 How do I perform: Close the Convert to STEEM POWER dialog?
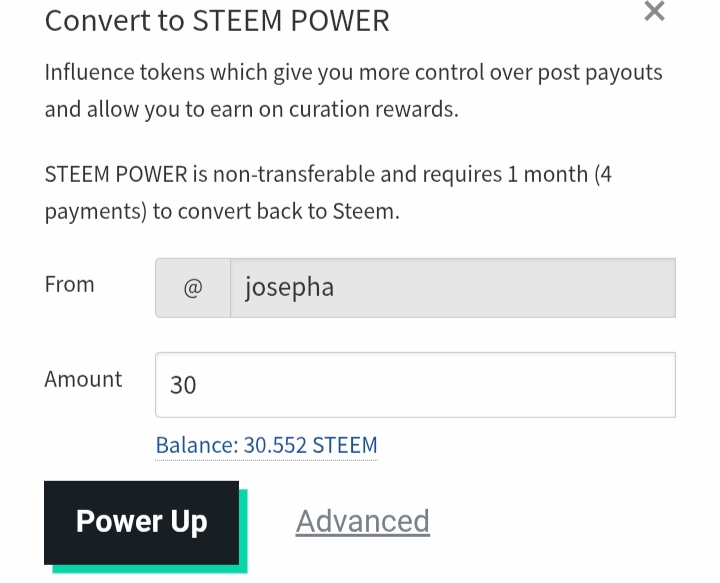(654, 12)
